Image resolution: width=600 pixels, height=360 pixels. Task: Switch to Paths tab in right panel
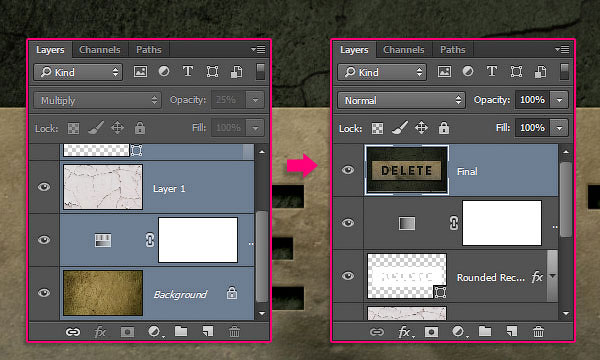452,50
